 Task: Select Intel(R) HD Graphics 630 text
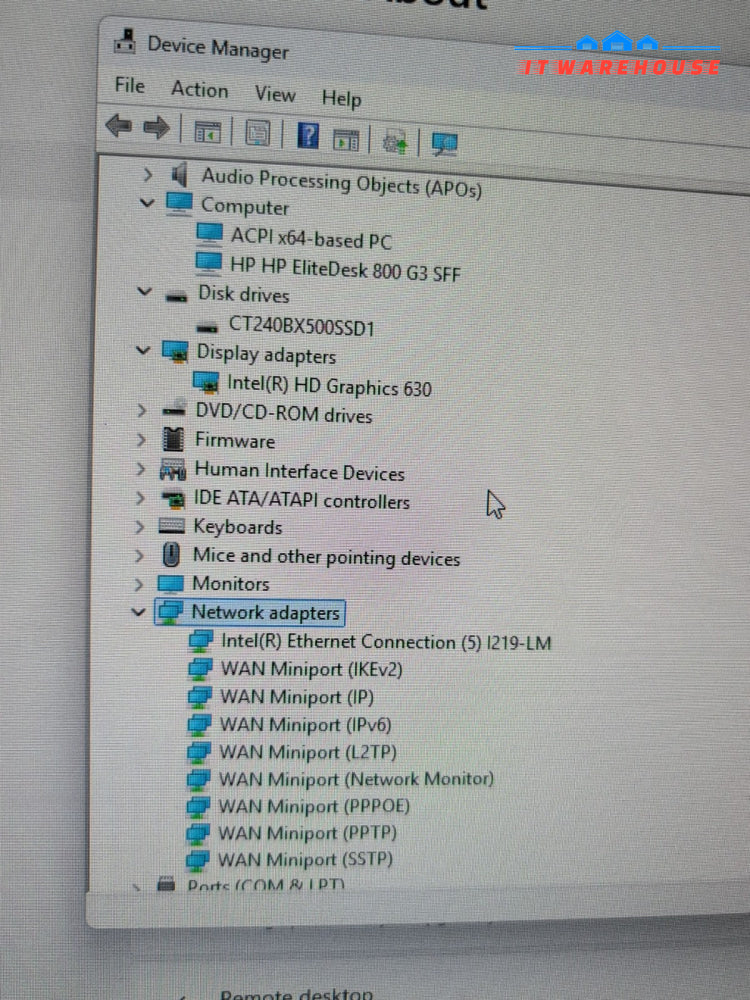330,386
